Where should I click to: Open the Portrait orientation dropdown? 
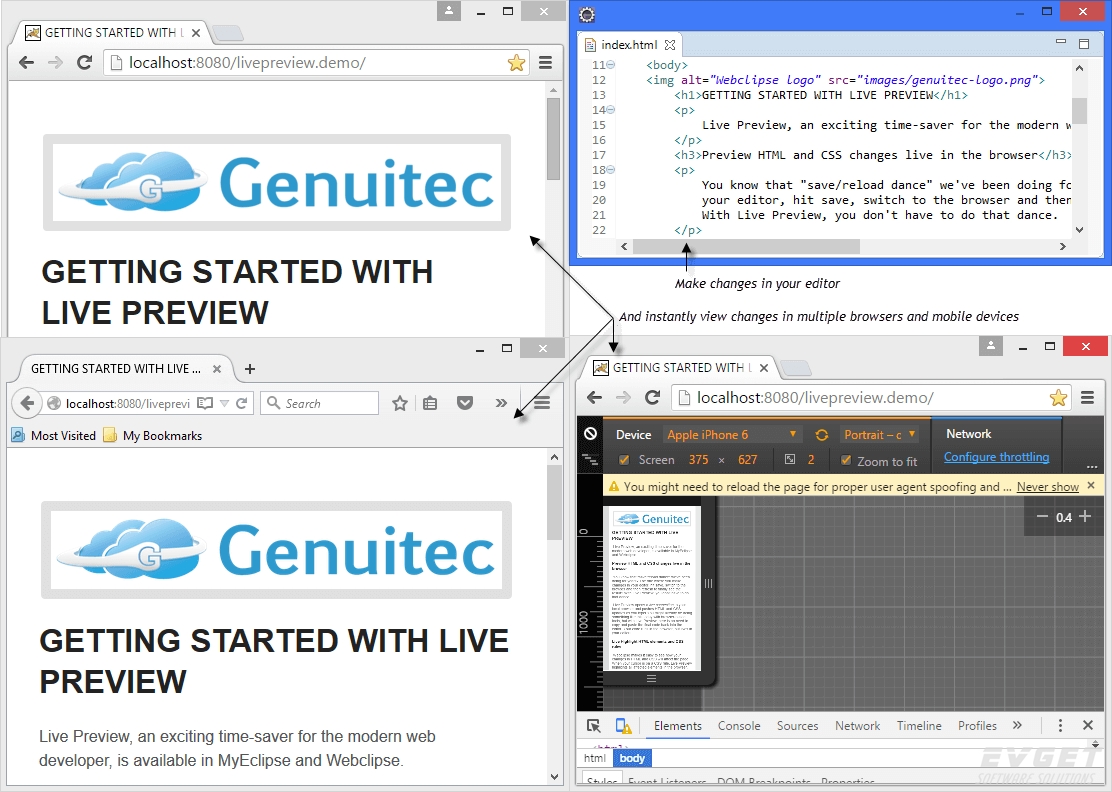click(879, 435)
